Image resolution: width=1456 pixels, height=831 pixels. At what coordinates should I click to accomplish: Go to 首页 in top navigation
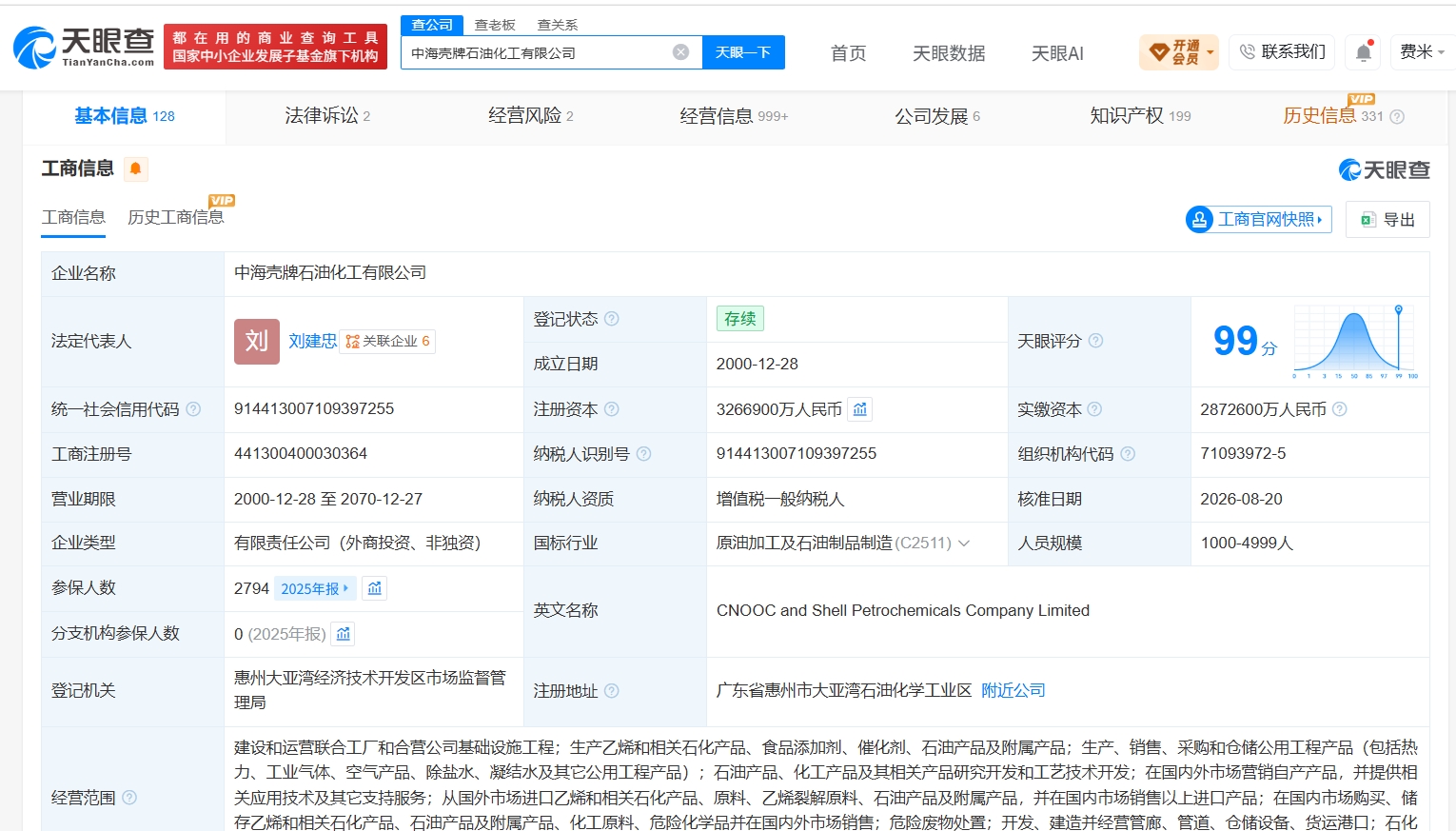848,53
